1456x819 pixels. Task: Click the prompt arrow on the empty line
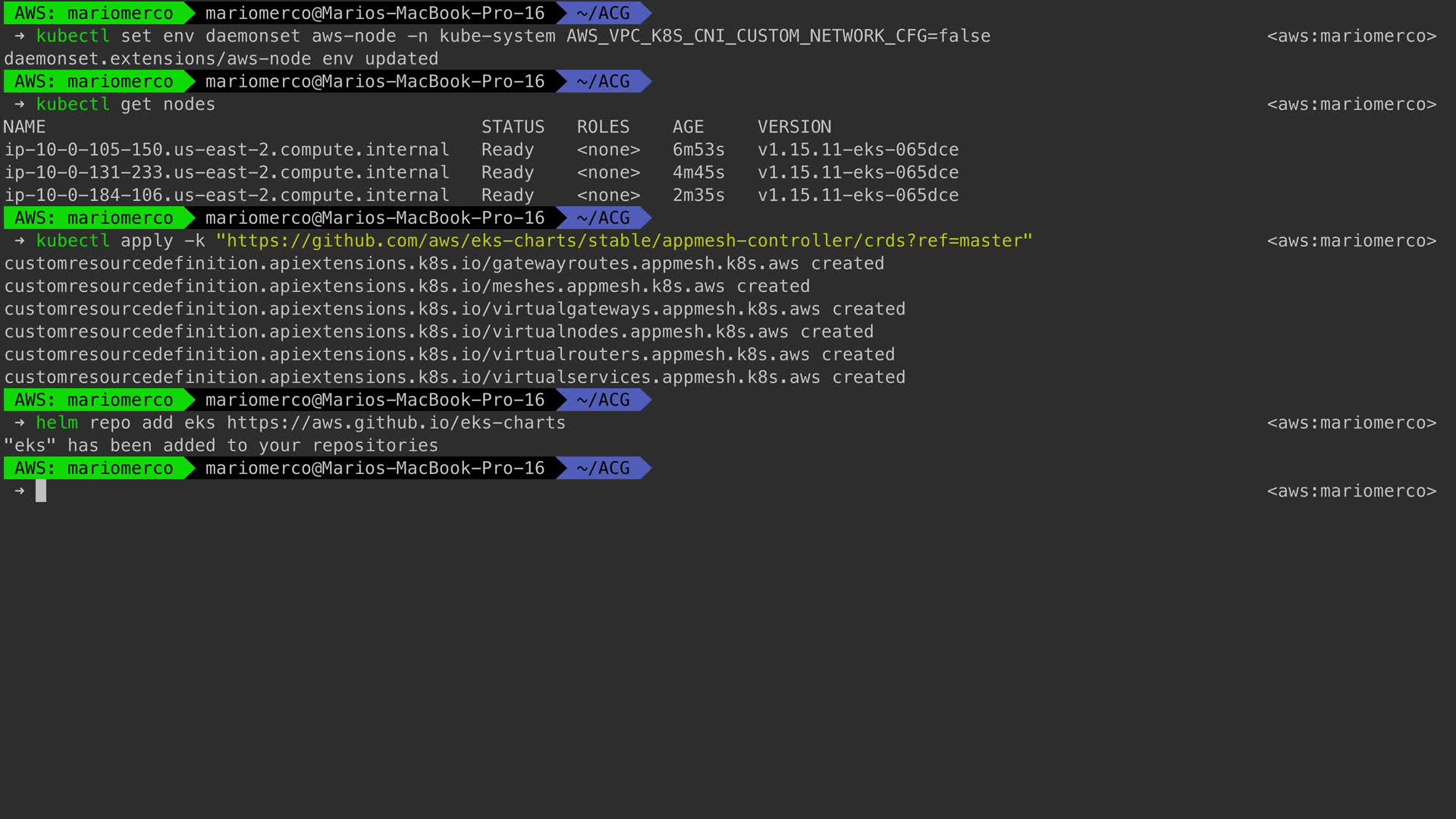click(x=20, y=491)
